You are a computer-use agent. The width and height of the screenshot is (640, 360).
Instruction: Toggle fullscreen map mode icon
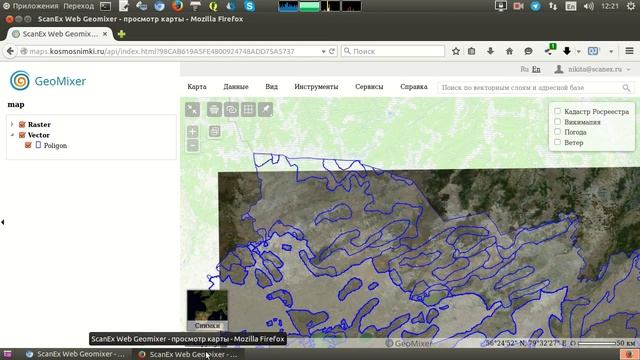pos(192,109)
